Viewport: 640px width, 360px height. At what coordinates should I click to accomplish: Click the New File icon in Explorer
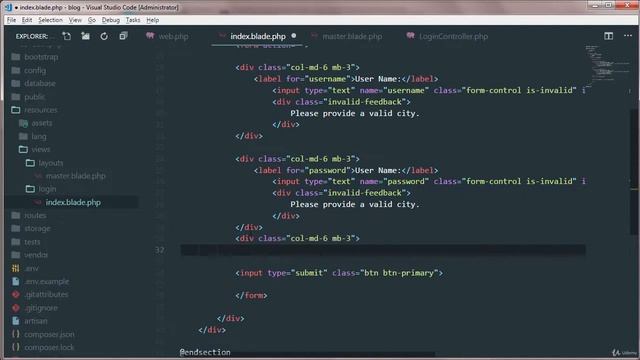[x=67, y=36]
